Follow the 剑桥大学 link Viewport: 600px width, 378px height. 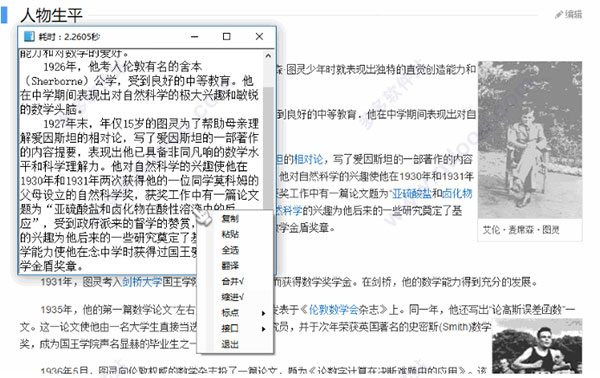(x=142, y=282)
